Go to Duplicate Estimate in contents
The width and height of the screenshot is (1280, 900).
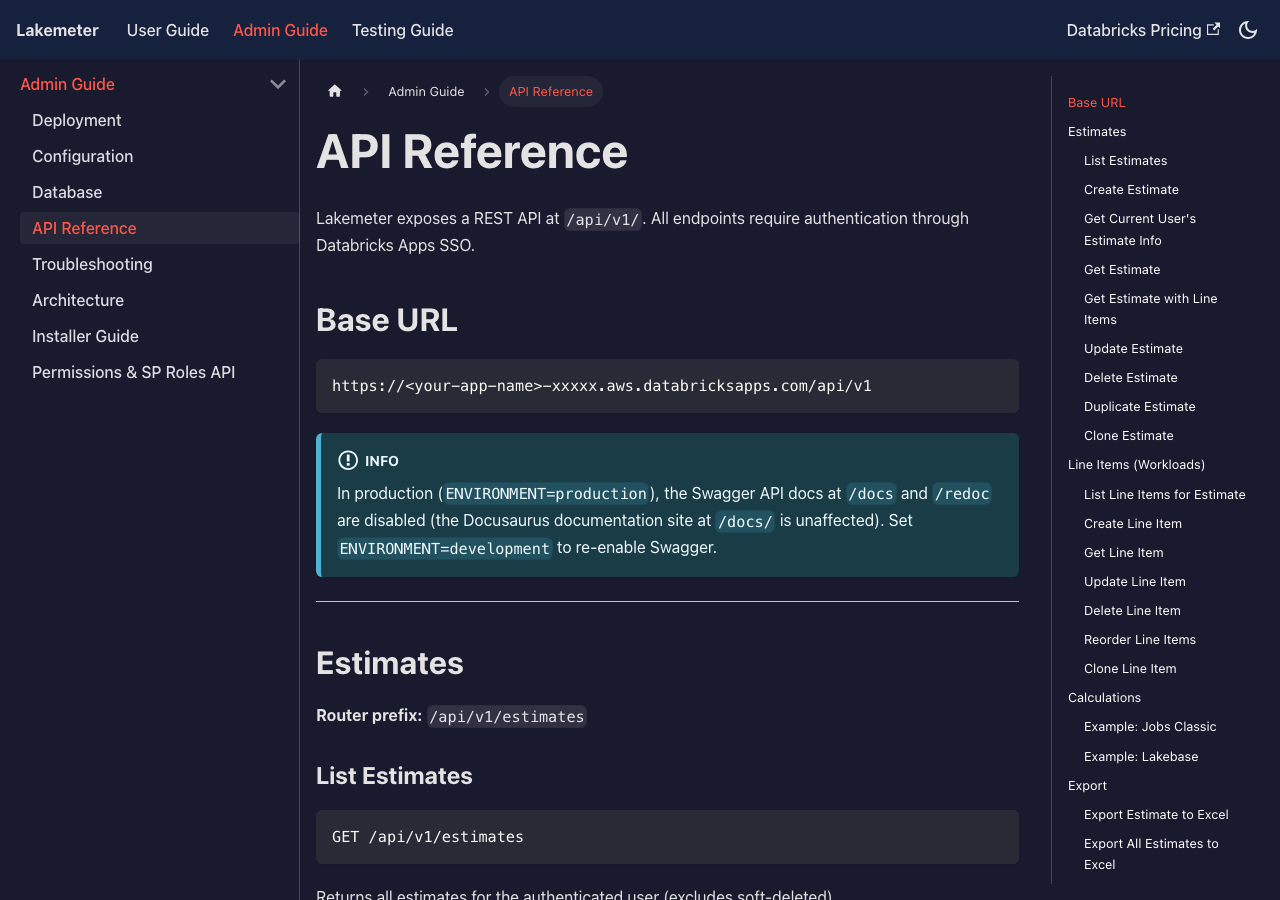pyautogui.click(x=1140, y=406)
